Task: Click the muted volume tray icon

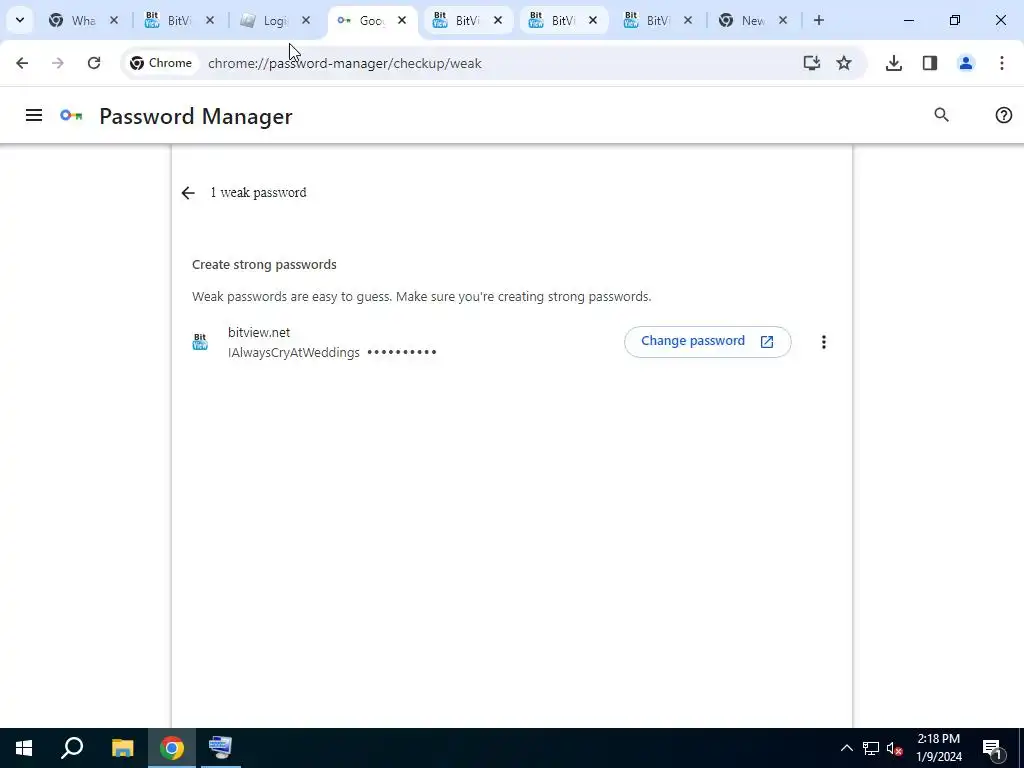Action: (x=895, y=748)
